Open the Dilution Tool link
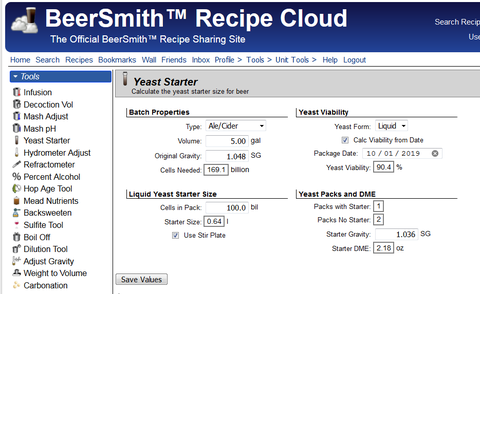Viewport: 480px width, 432px height. 46,249
